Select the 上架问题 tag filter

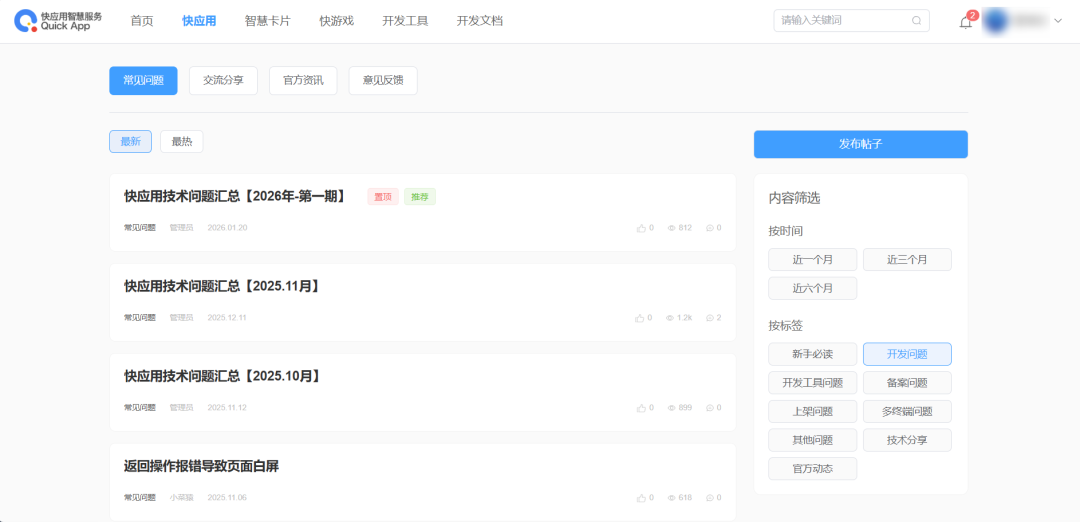click(813, 411)
